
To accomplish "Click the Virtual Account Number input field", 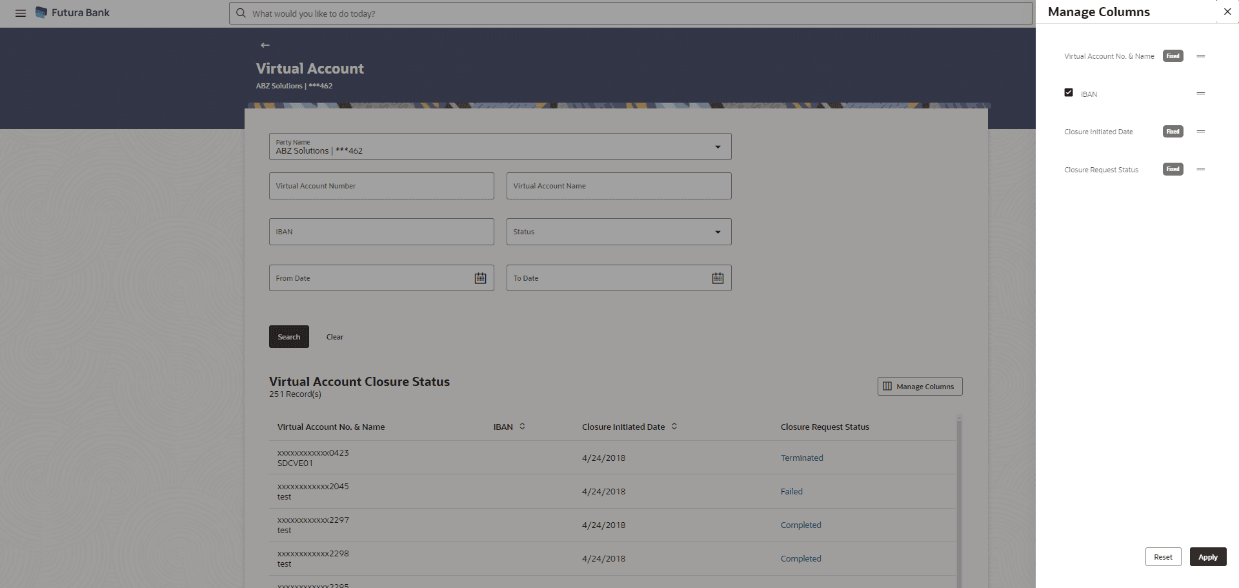I will click(x=381, y=185).
